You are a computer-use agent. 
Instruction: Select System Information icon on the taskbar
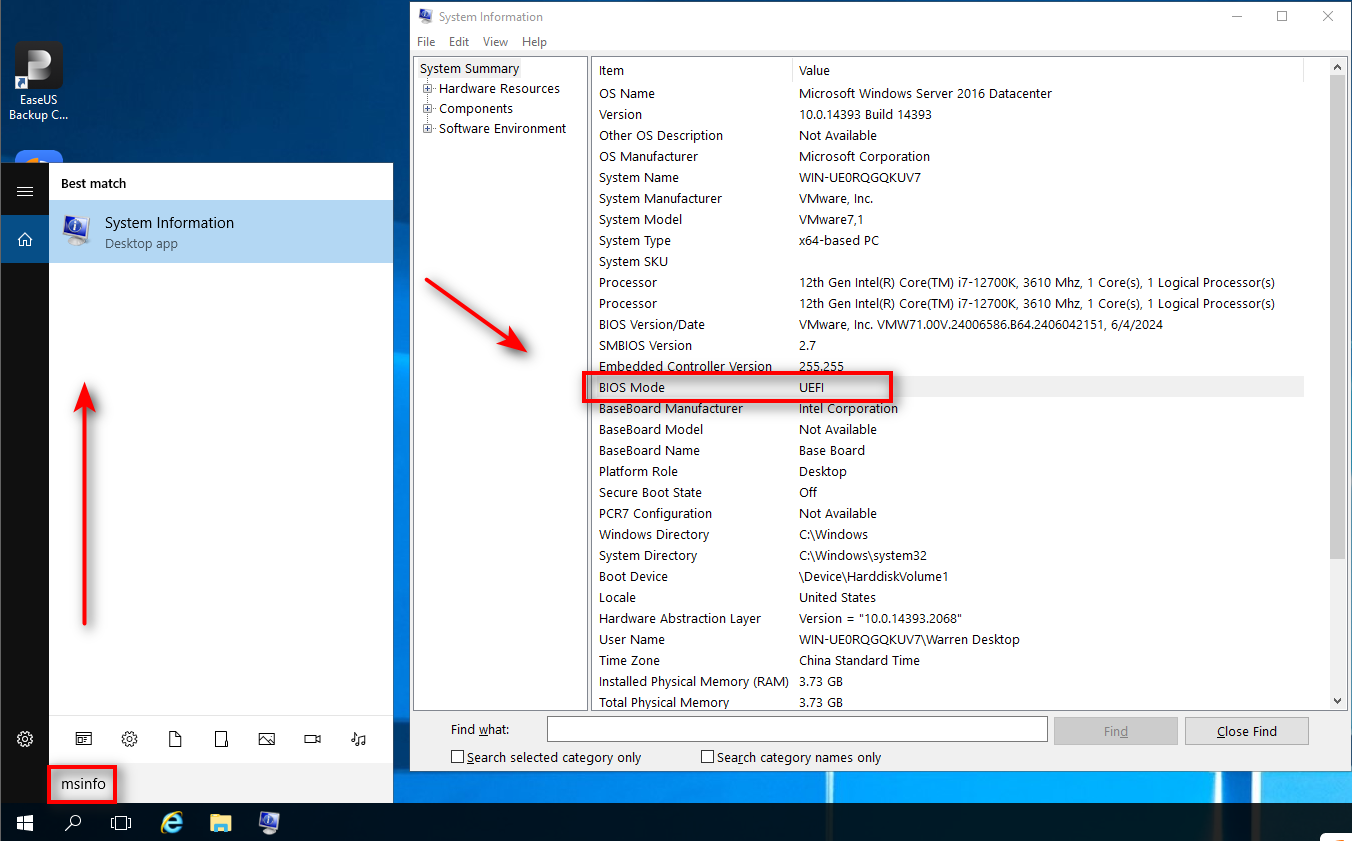269,822
